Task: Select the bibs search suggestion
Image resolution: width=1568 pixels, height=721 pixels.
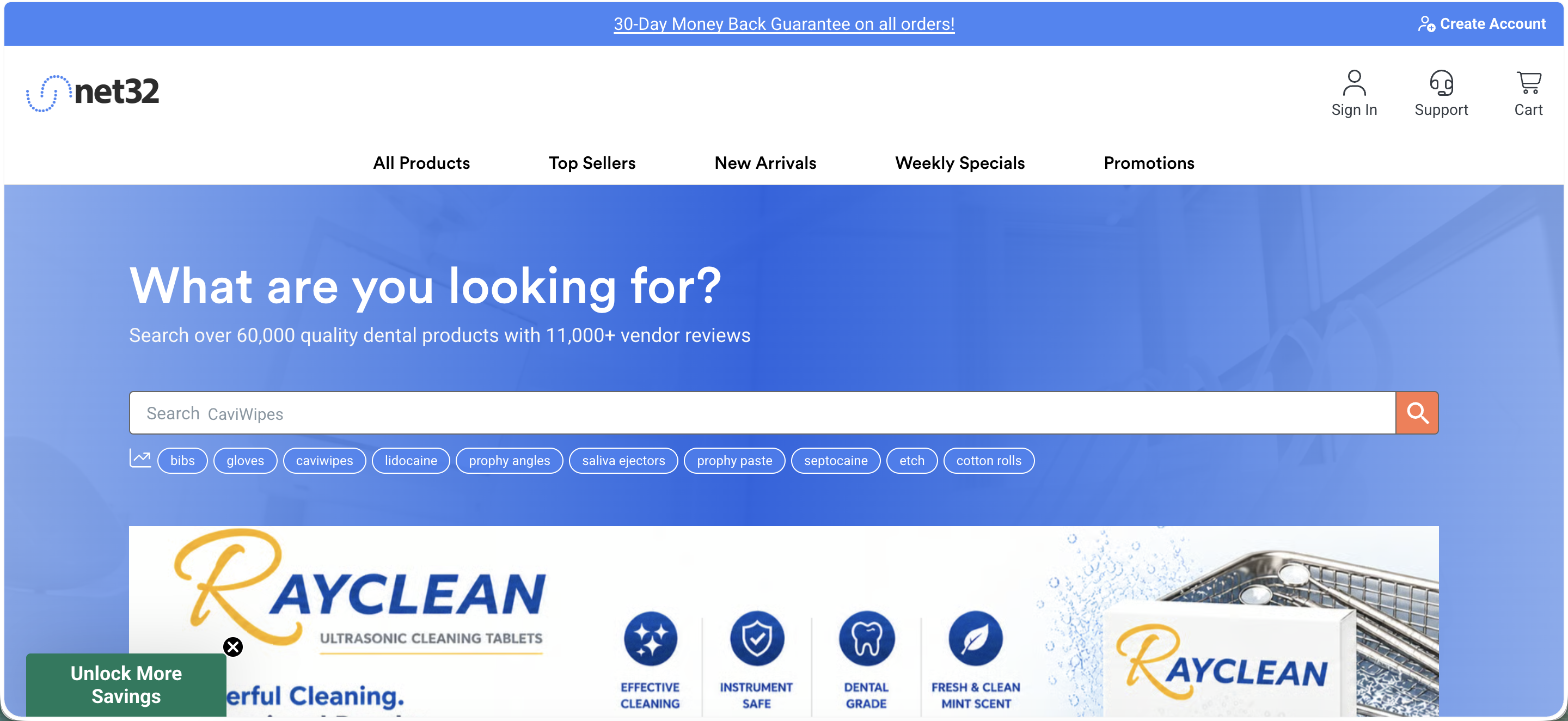Action: point(182,460)
